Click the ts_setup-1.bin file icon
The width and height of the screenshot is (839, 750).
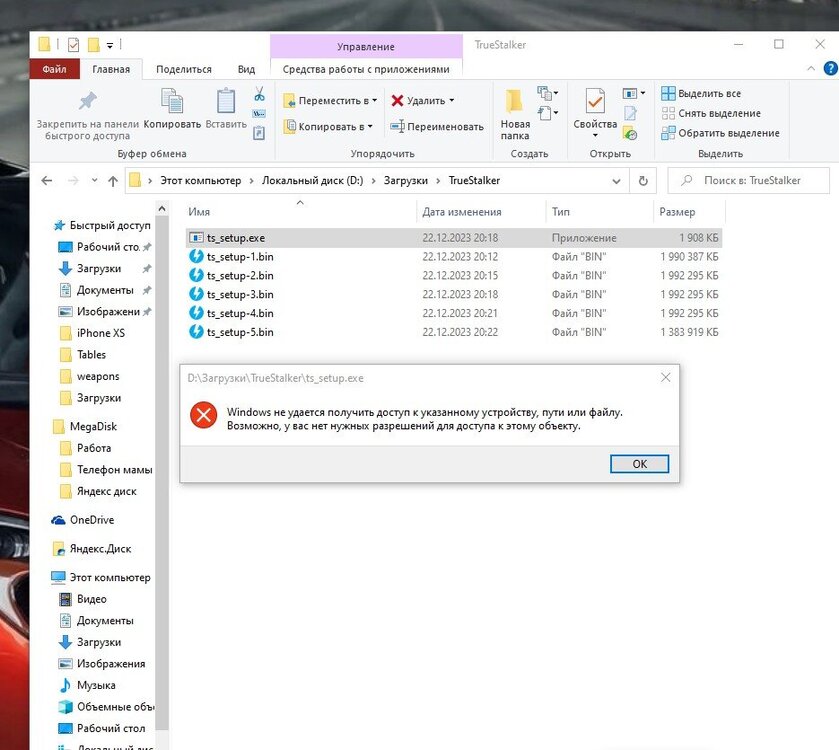196,256
